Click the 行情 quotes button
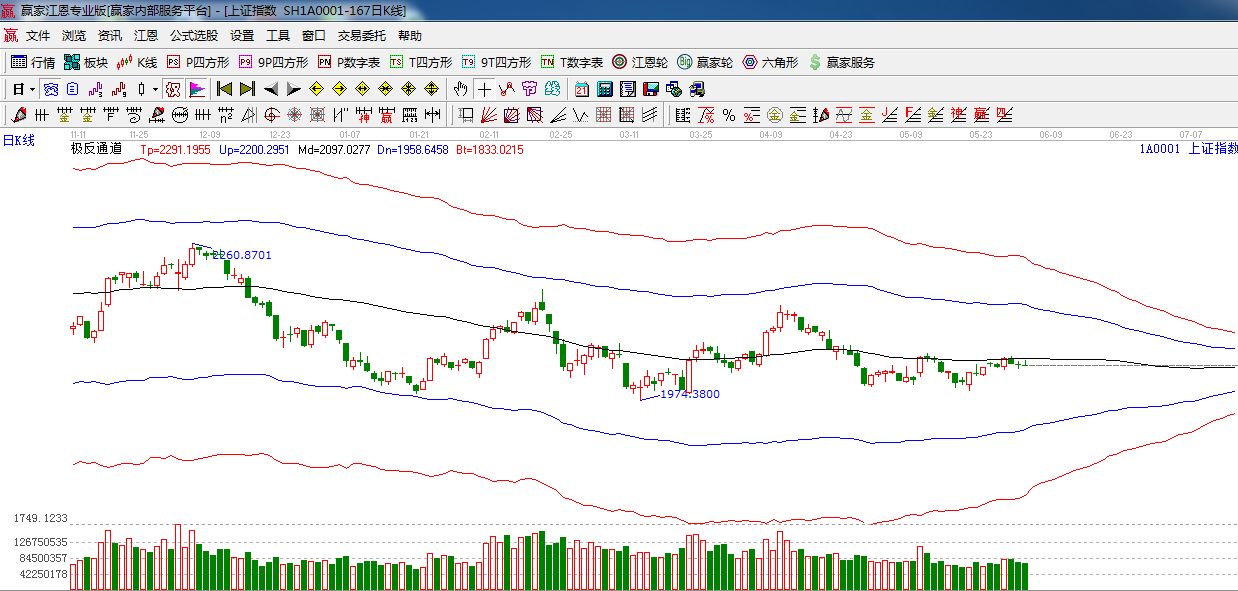1238x591 pixels. [x=33, y=62]
